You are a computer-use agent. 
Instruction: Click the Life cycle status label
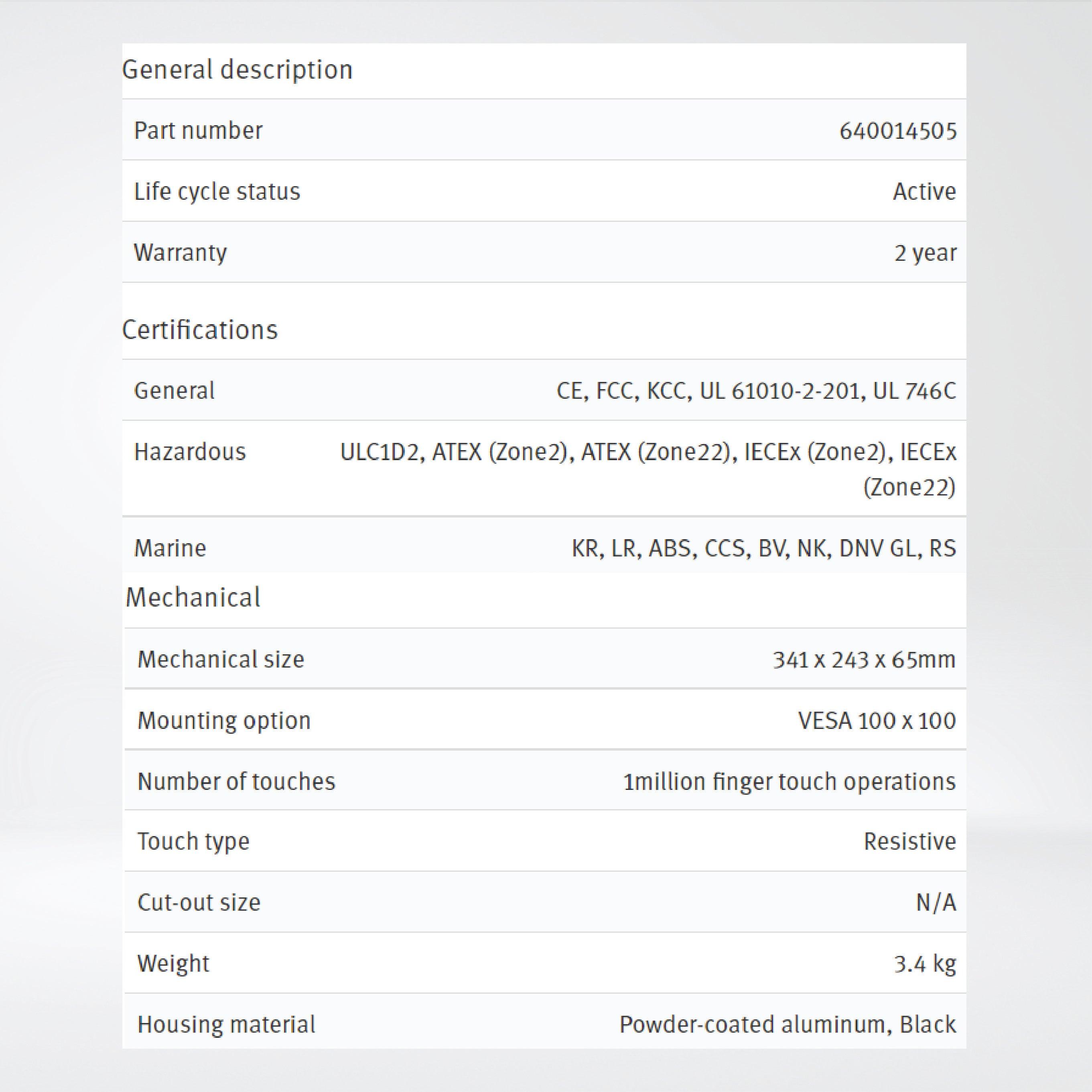coord(217,192)
